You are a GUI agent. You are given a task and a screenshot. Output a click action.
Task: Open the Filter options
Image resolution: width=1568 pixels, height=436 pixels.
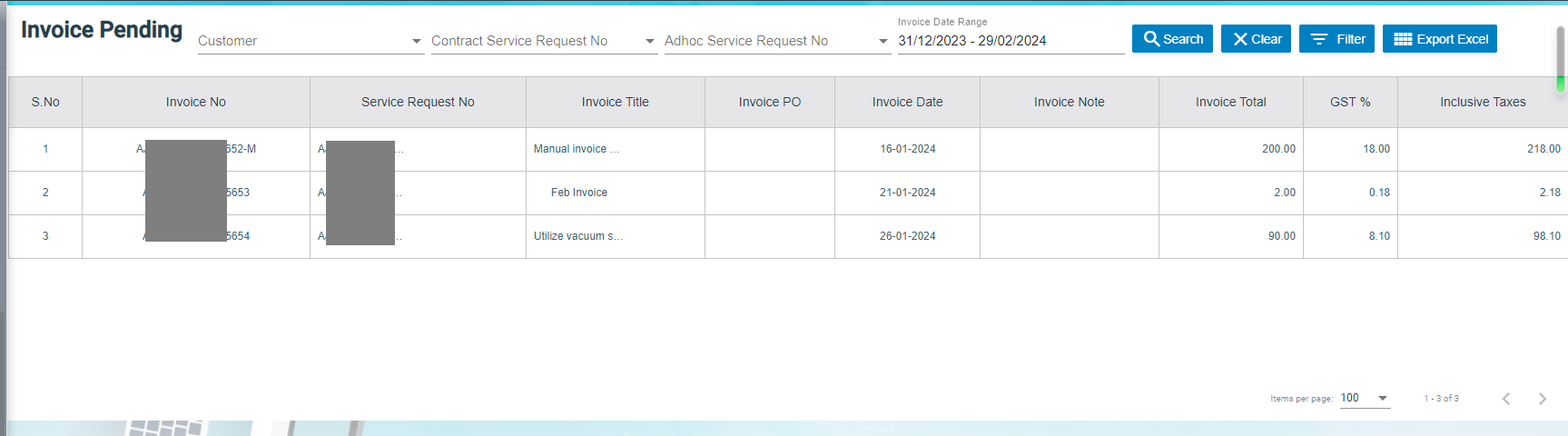point(1336,39)
